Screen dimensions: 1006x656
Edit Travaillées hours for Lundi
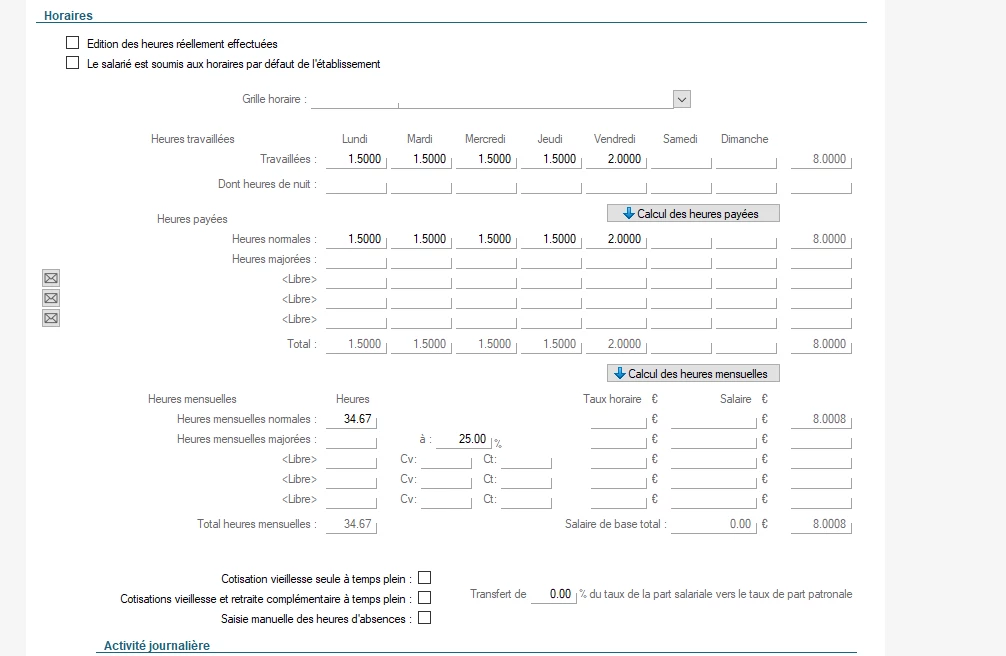tap(356, 159)
